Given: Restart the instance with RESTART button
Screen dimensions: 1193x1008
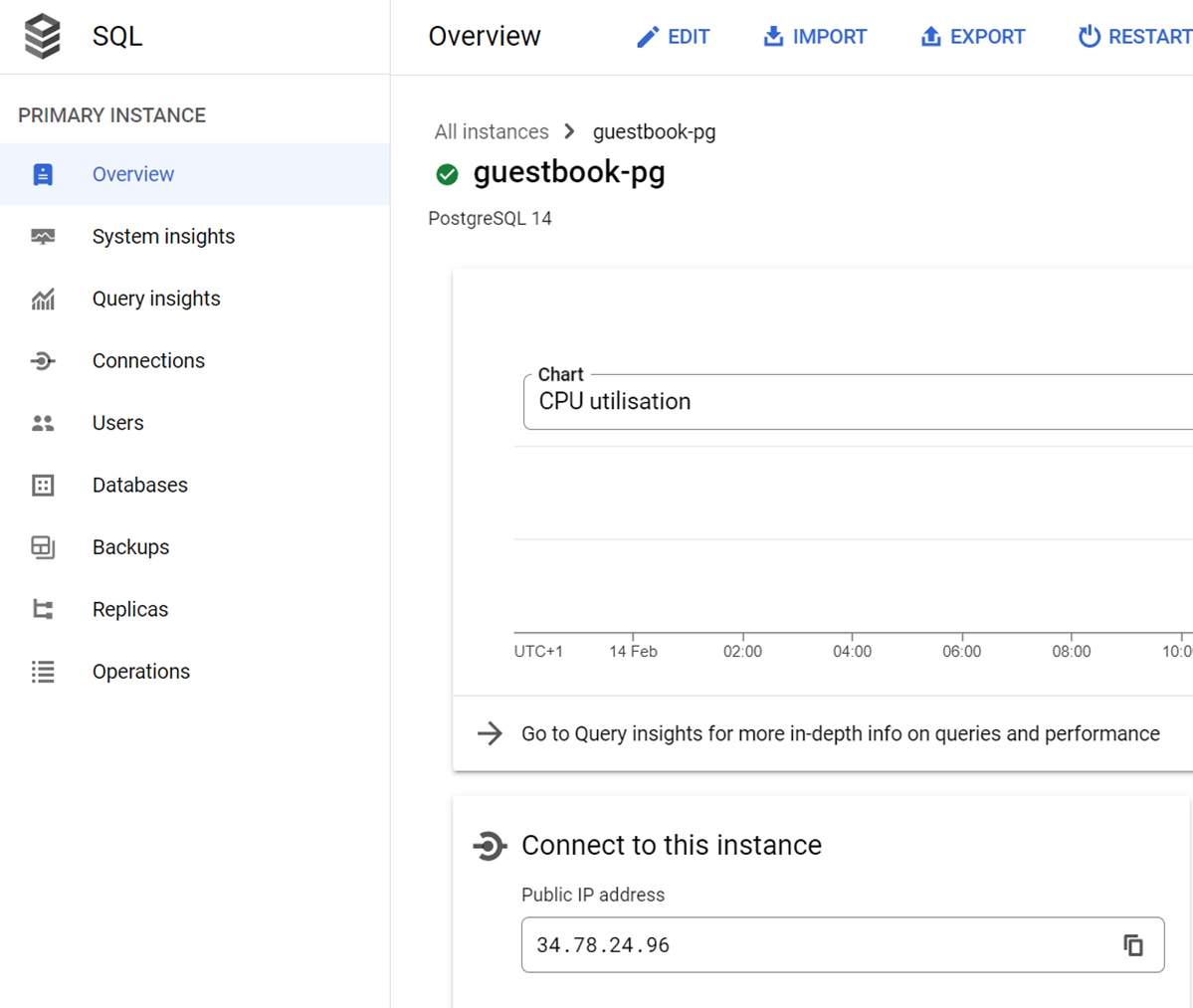Looking at the screenshot, I should [x=1135, y=37].
